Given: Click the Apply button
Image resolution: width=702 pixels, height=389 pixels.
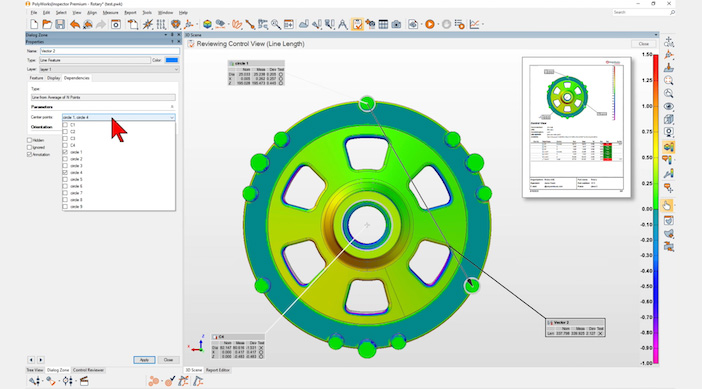Looking at the screenshot, I should point(144,360).
